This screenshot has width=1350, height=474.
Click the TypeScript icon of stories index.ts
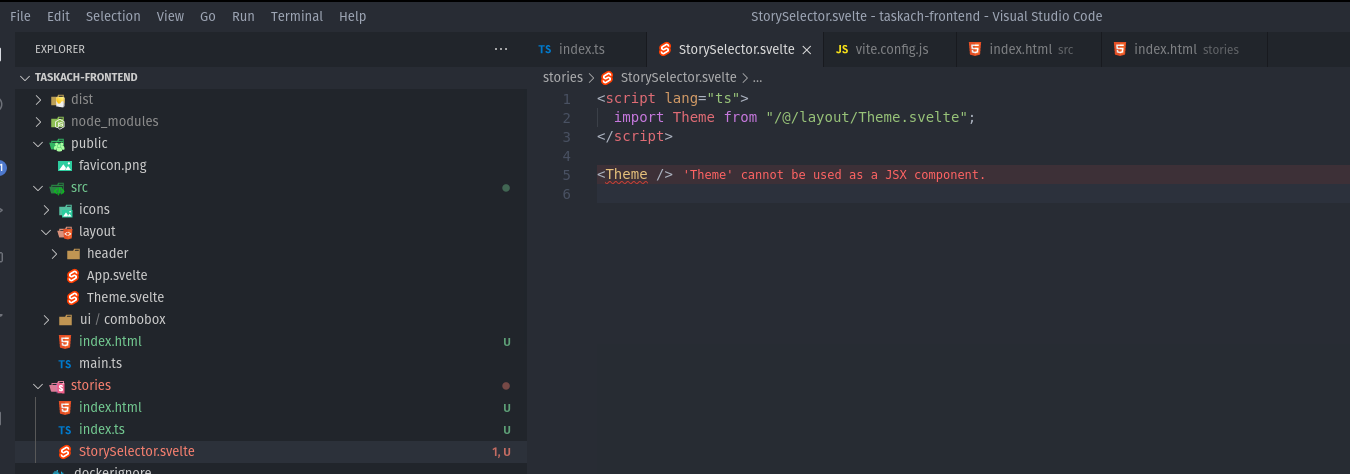[65, 430]
